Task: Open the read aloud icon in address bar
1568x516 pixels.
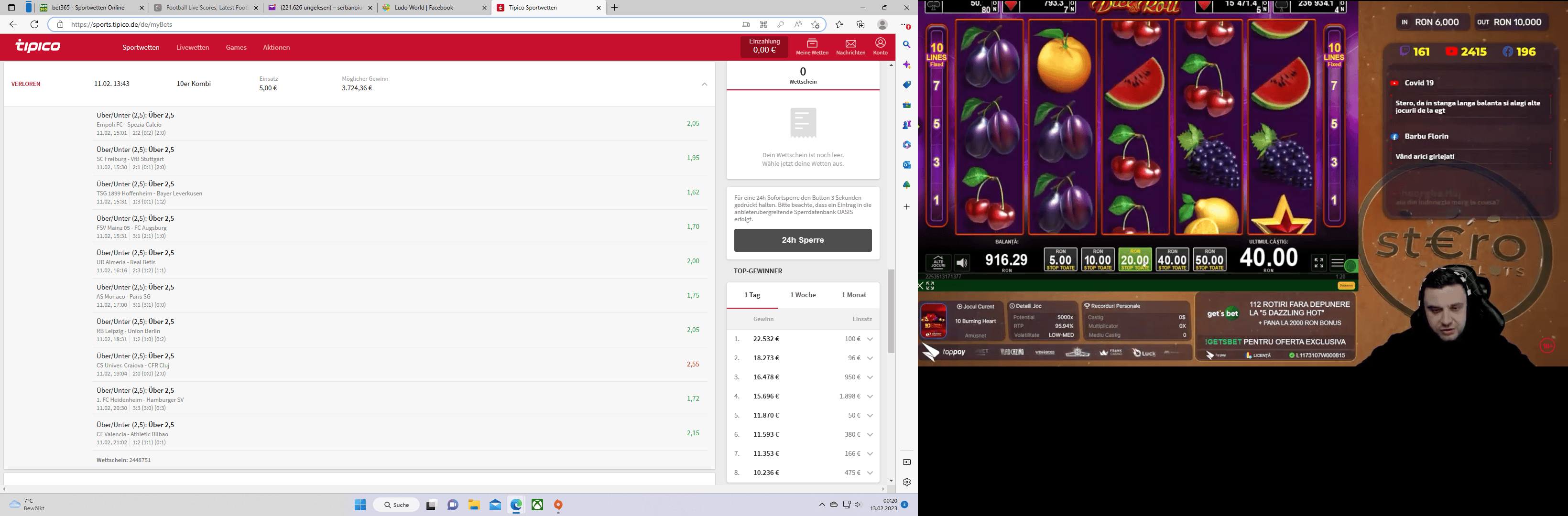Action: click(797, 24)
